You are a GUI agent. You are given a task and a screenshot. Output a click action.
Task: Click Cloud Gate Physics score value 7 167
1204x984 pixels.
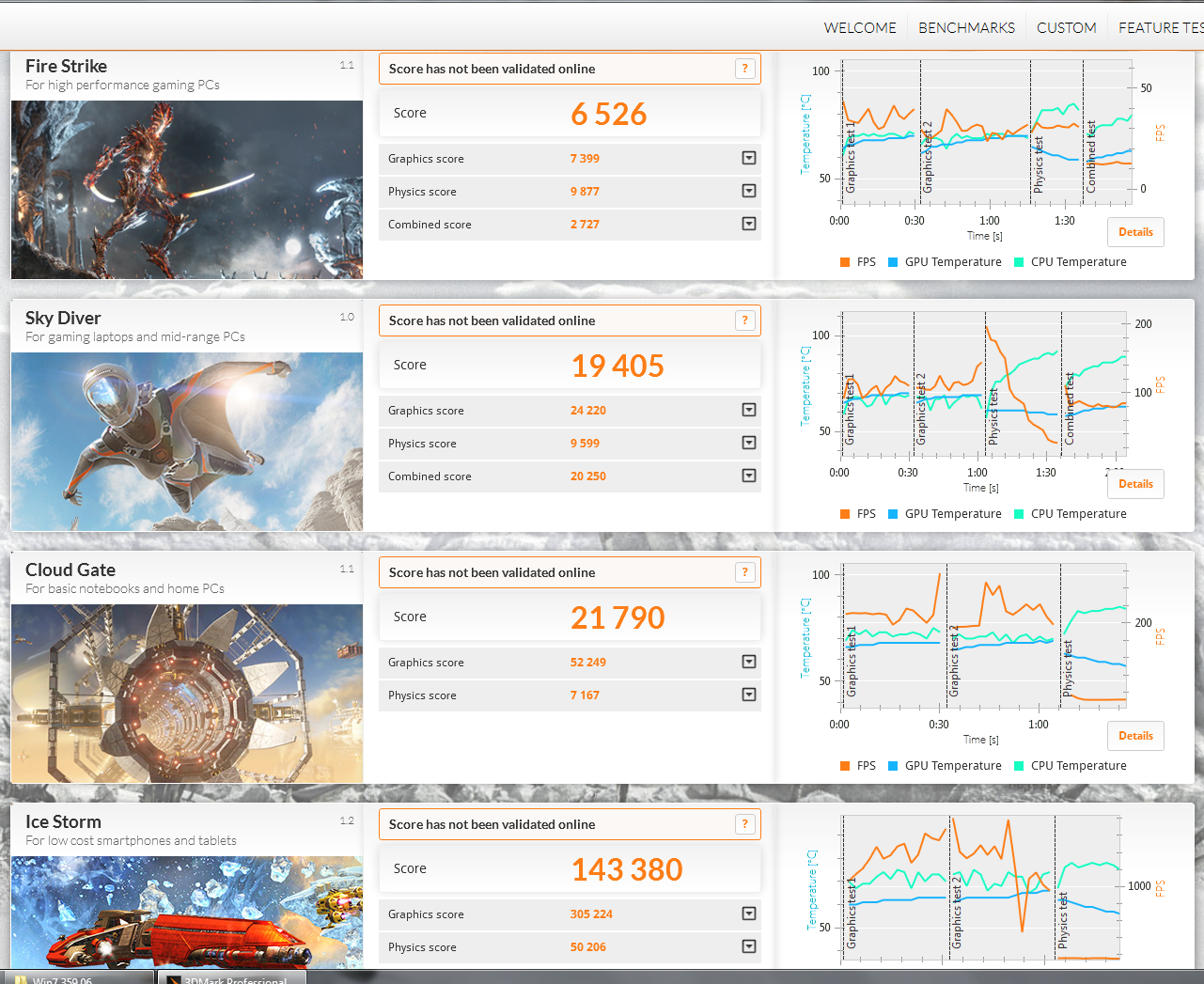click(x=585, y=695)
